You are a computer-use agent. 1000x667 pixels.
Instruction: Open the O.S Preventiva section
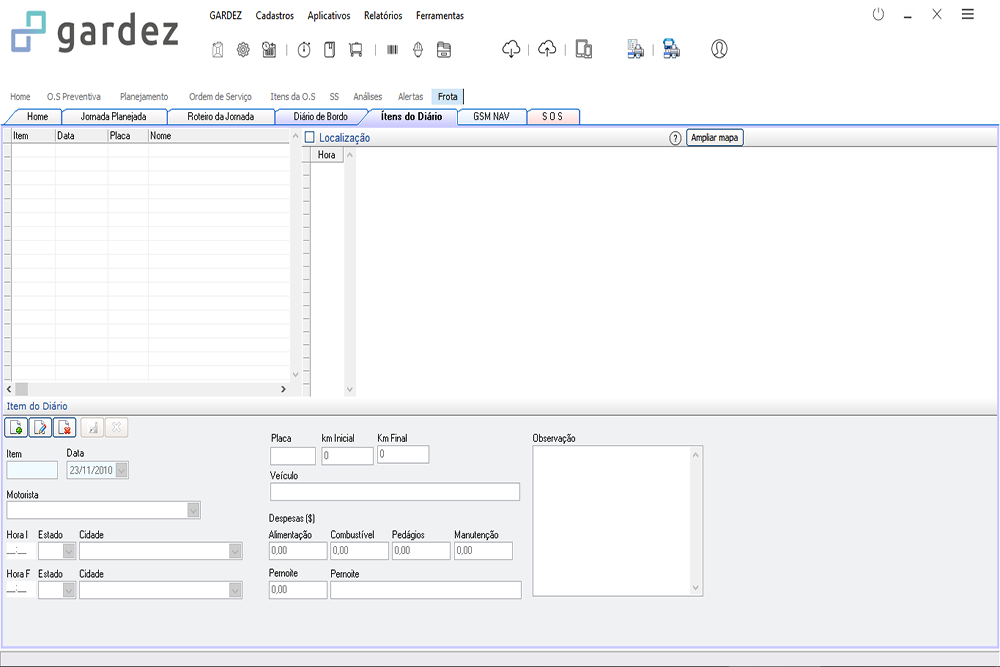point(74,97)
